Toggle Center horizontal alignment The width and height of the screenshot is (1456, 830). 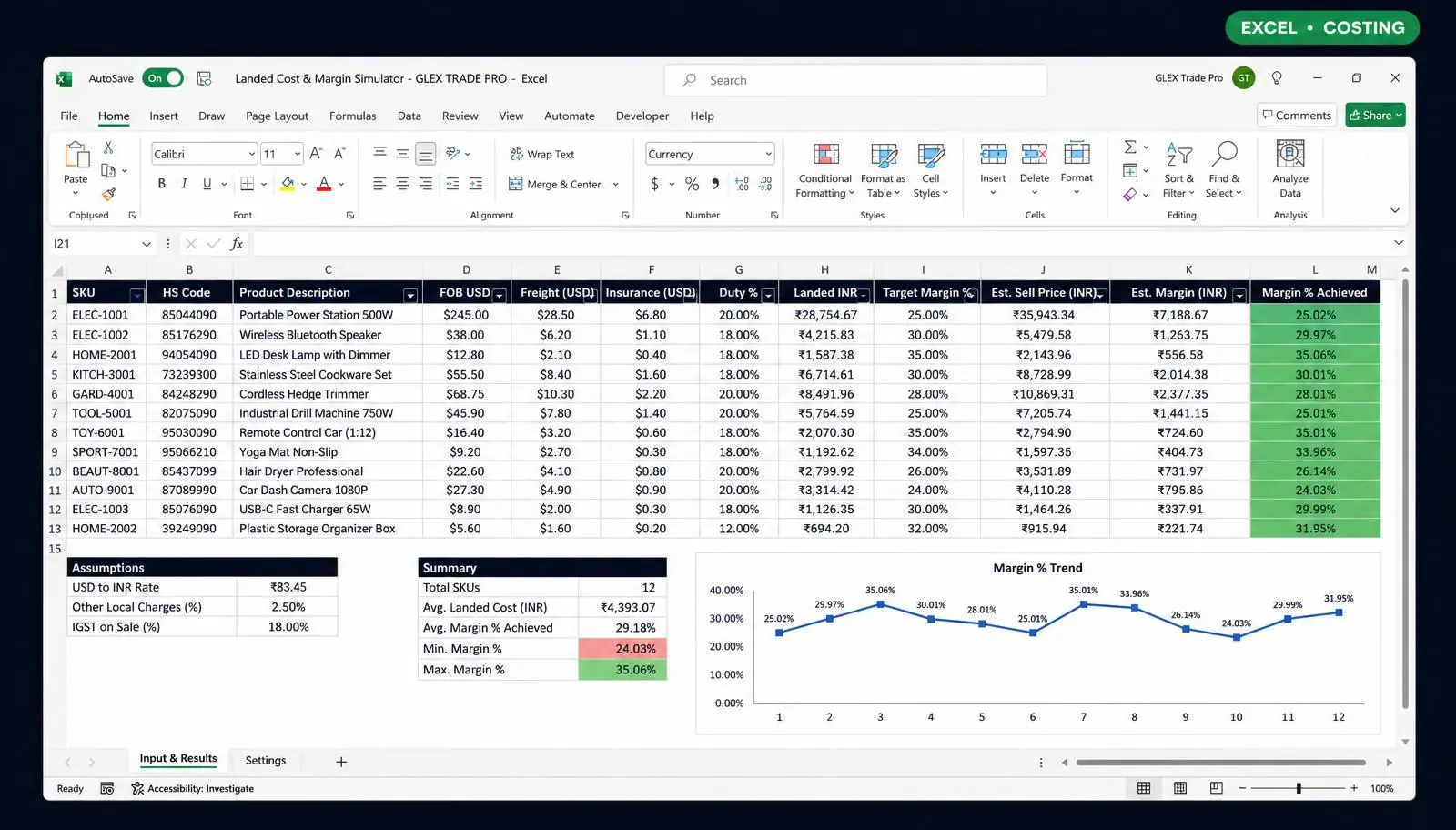pyautogui.click(x=402, y=184)
